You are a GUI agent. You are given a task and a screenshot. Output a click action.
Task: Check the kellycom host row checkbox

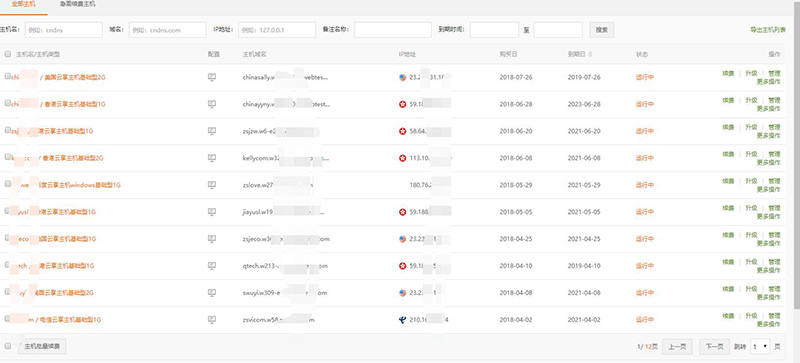coord(8,157)
